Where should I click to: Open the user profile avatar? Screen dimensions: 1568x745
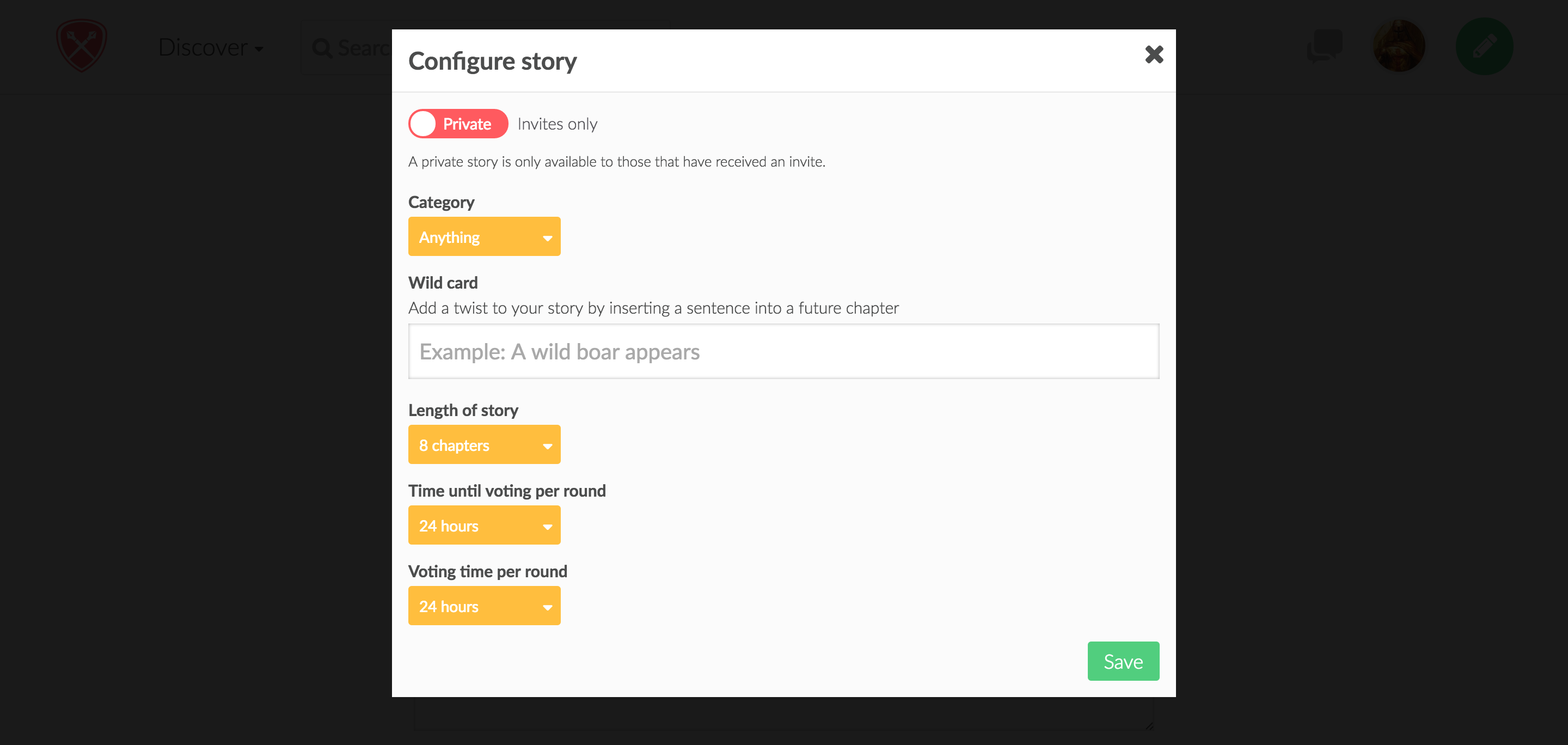pyautogui.click(x=1399, y=46)
